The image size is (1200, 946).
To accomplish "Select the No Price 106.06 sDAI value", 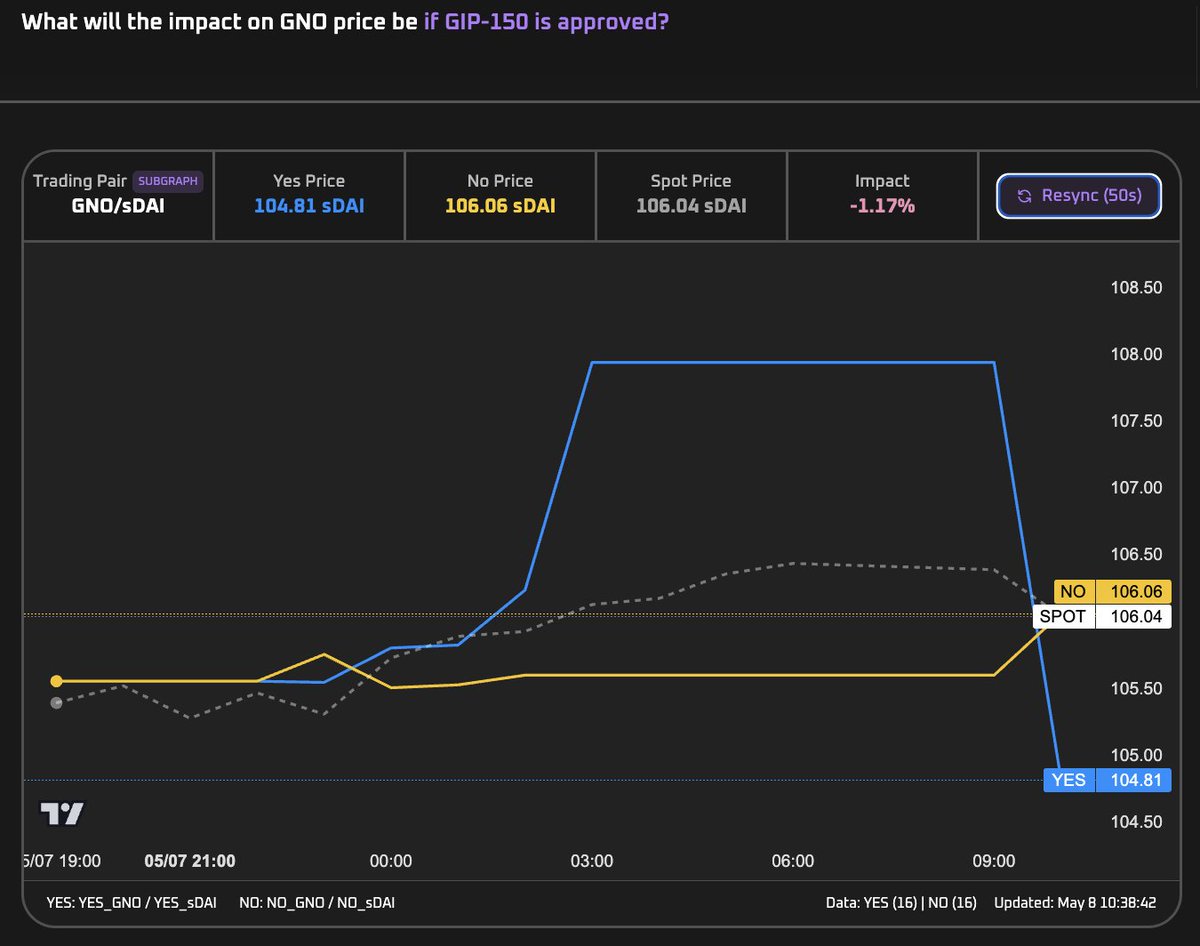I will click(x=500, y=206).
